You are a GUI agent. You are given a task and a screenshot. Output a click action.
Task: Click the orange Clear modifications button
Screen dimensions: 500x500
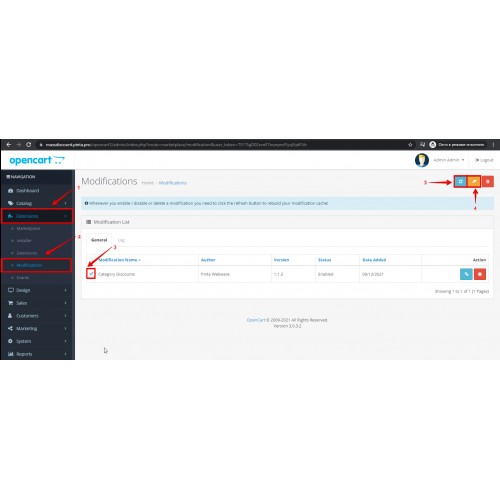(x=474, y=182)
